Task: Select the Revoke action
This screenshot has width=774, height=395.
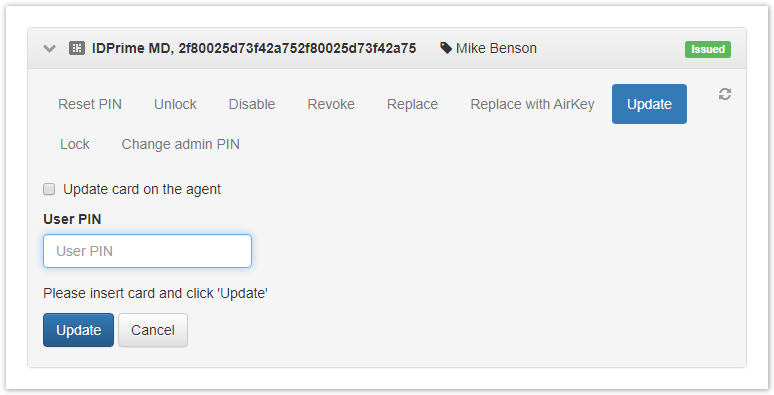Action: (331, 104)
